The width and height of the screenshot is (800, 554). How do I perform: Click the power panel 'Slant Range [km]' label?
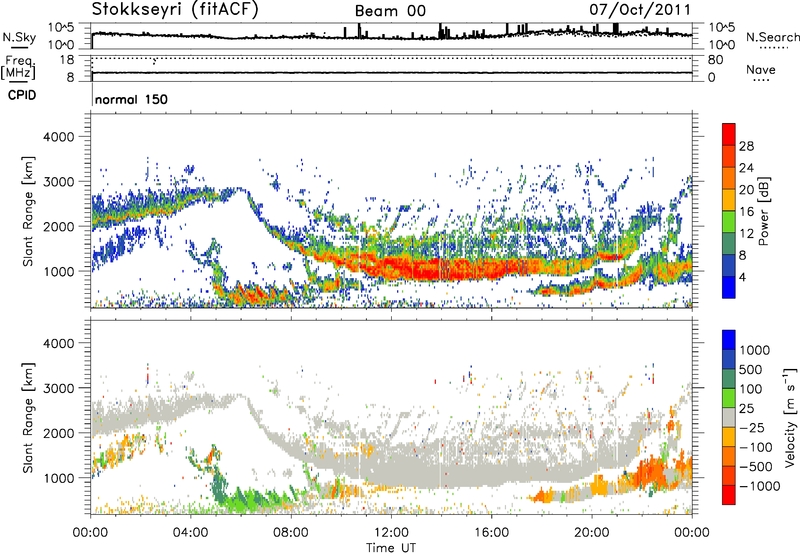pos(28,211)
